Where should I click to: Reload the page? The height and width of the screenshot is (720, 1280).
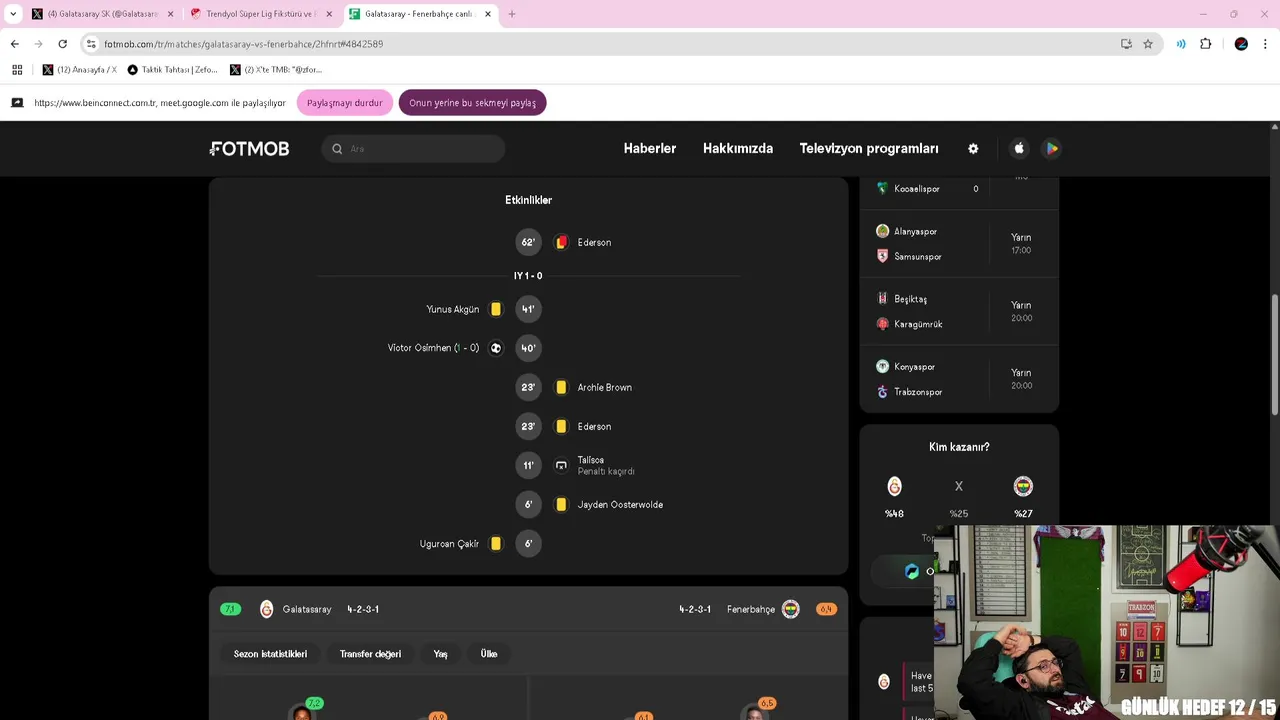pyautogui.click(x=62, y=44)
